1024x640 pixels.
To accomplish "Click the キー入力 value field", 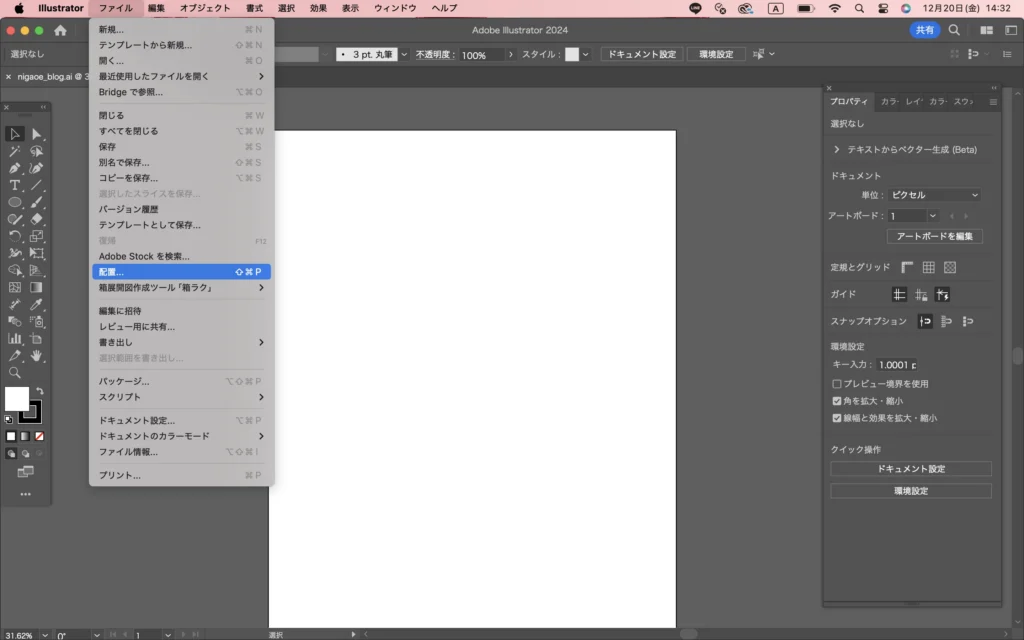I will click(898, 365).
